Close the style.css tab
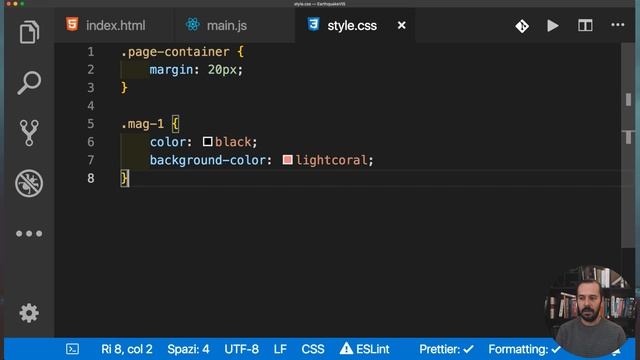Image resolution: width=640 pixels, height=360 pixels. [402, 25]
